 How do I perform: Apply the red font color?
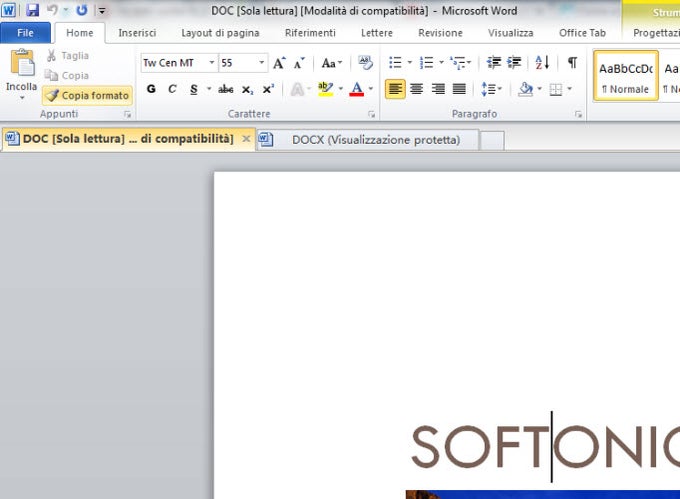(x=356, y=89)
